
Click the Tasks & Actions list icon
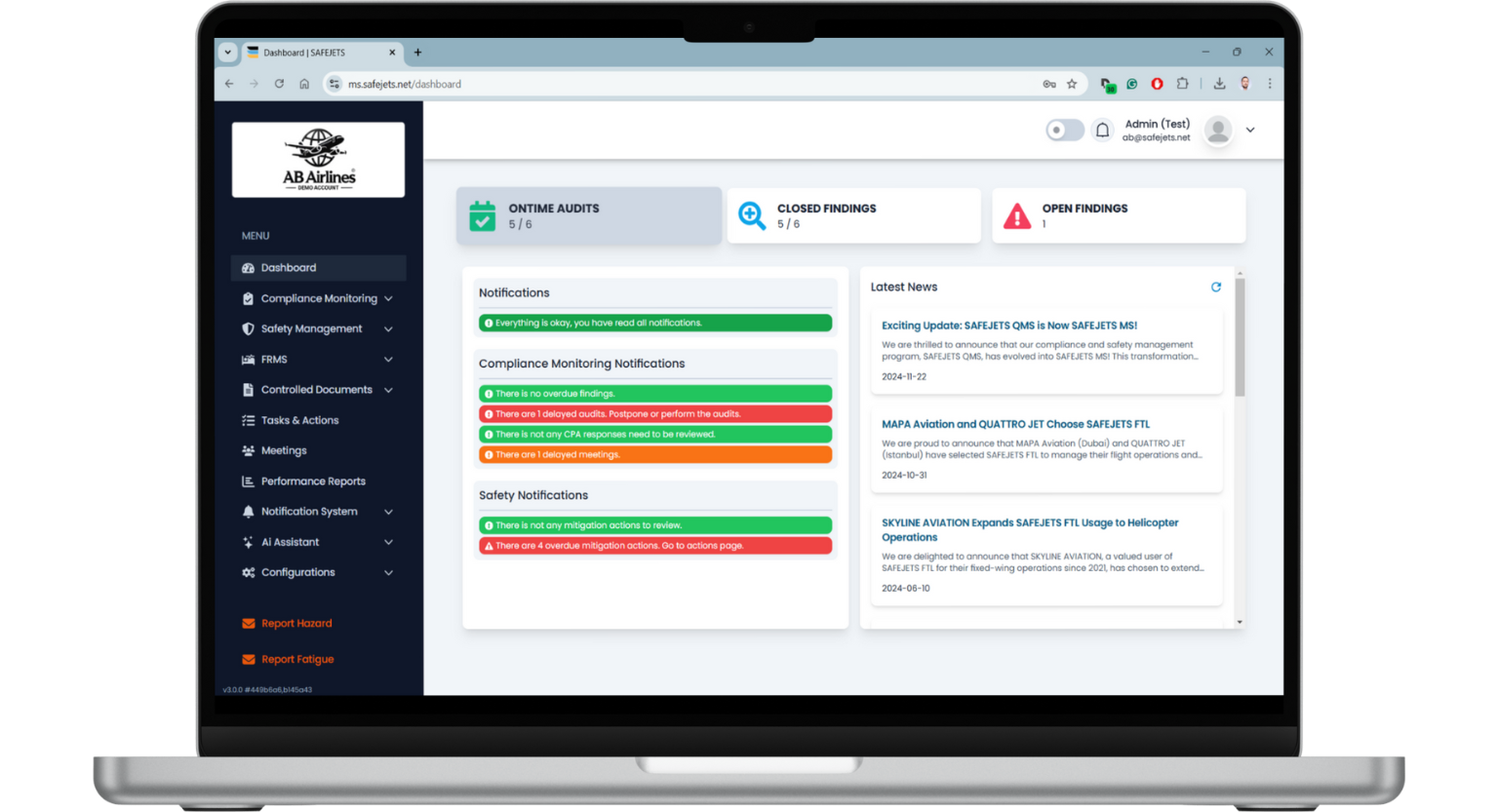[x=248, y=420]
